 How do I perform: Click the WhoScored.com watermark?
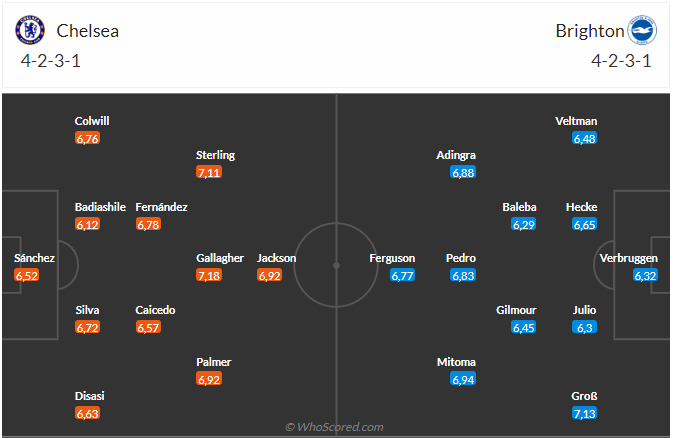334,427
